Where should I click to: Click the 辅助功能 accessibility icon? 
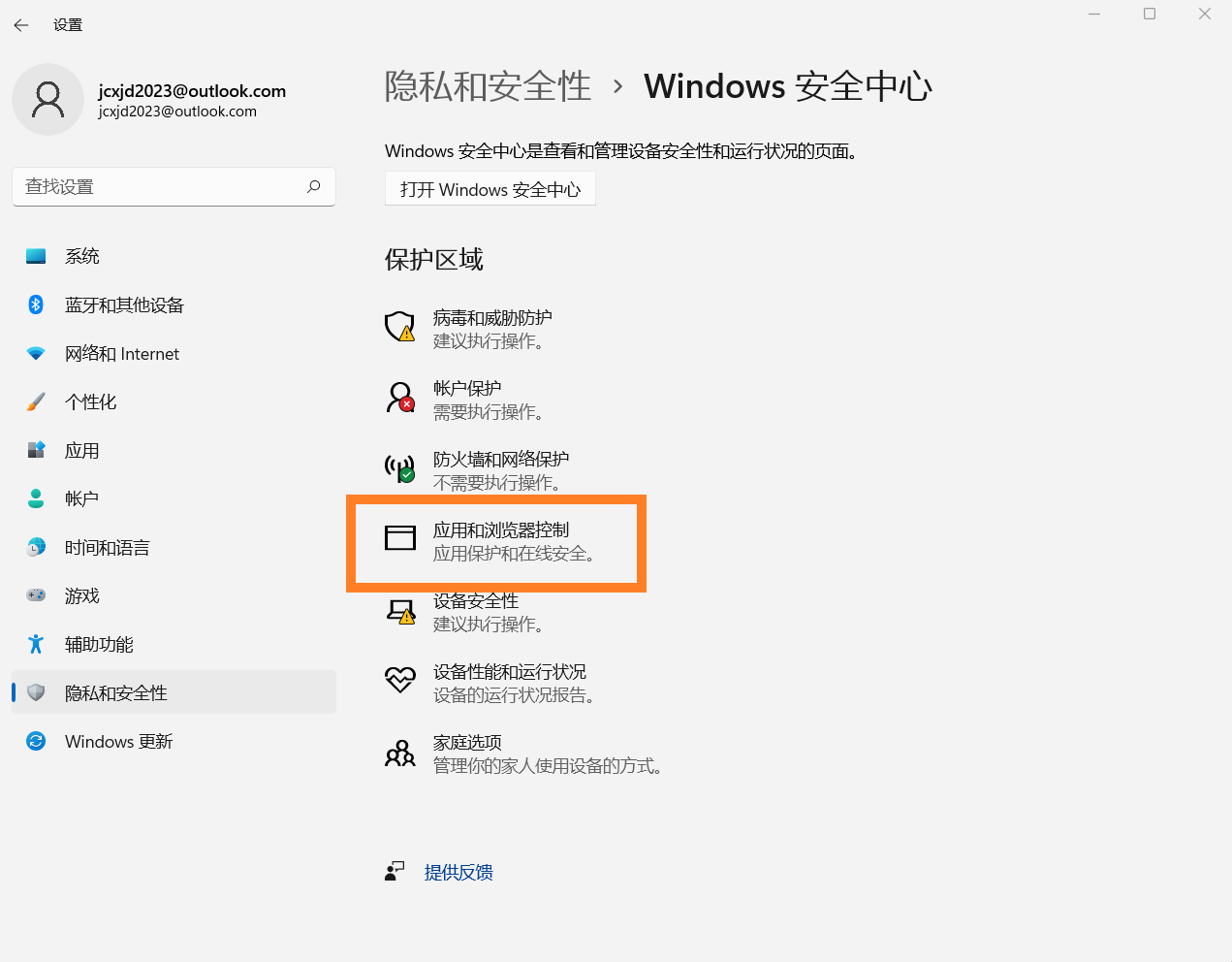tap(36, 644)
